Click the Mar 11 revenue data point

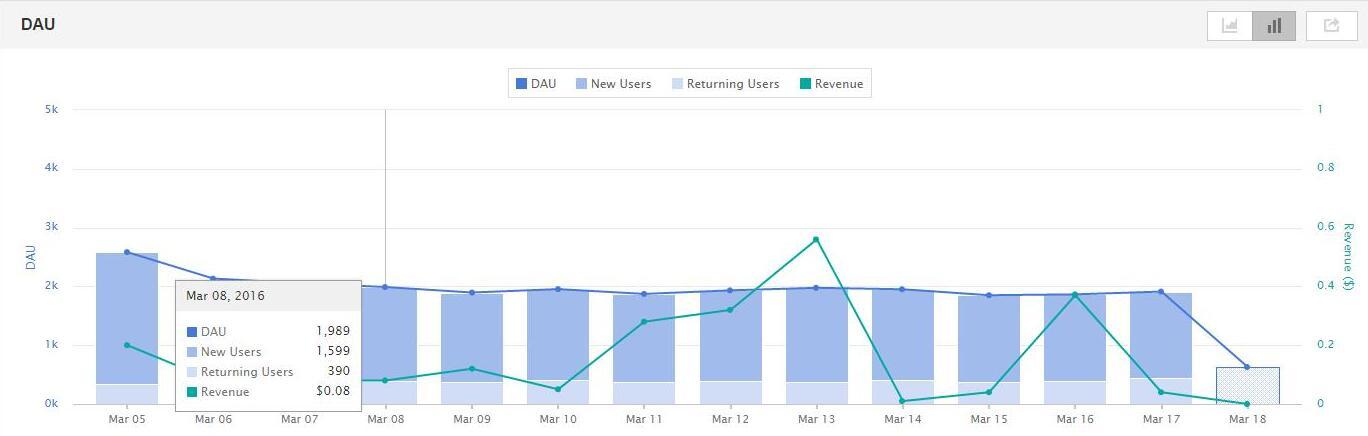(x=644, y=322)
